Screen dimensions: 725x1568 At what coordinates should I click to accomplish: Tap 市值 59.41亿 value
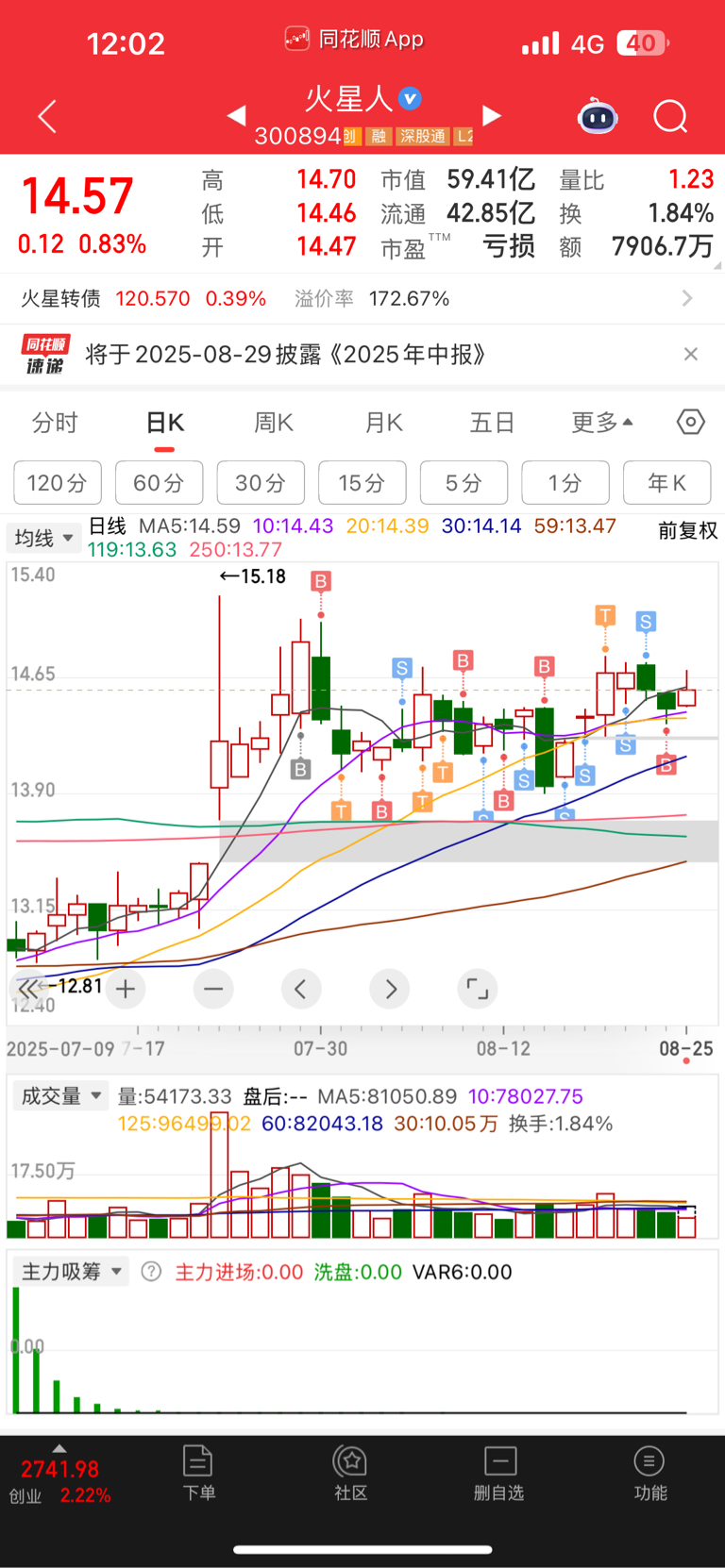491,179
